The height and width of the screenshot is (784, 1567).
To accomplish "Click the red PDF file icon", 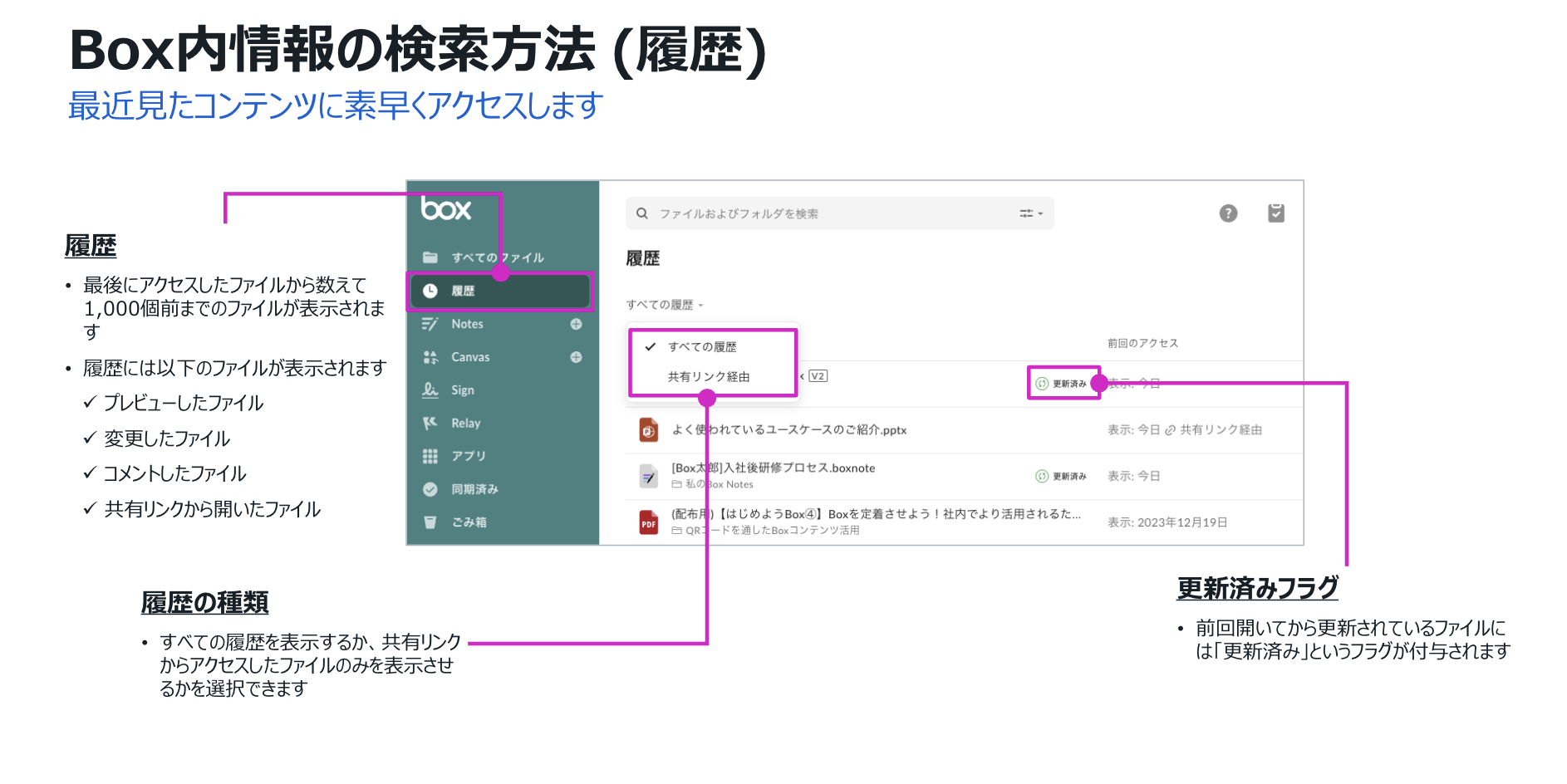I will click(x=648, y=522).
